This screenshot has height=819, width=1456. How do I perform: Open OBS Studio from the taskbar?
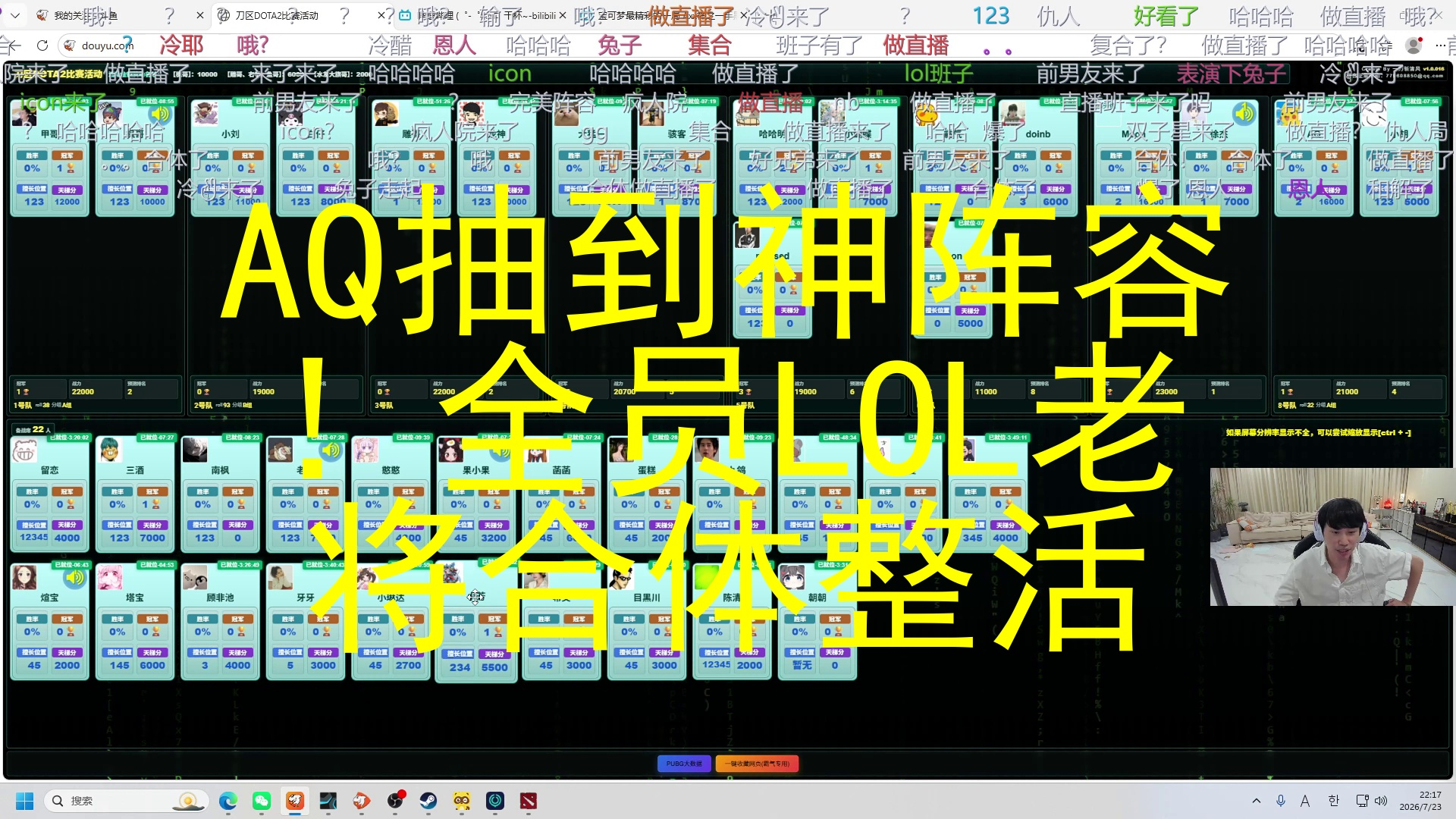pos(395,801)
